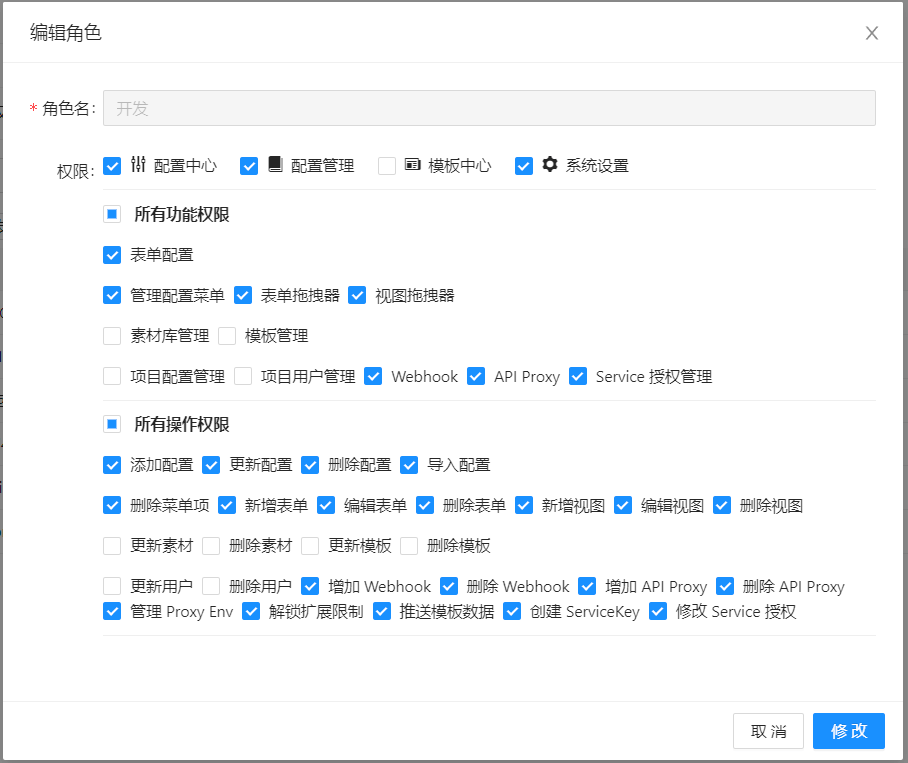Click the 配置中心 sliders icon
908x763 pixels.
coord(139,165)
